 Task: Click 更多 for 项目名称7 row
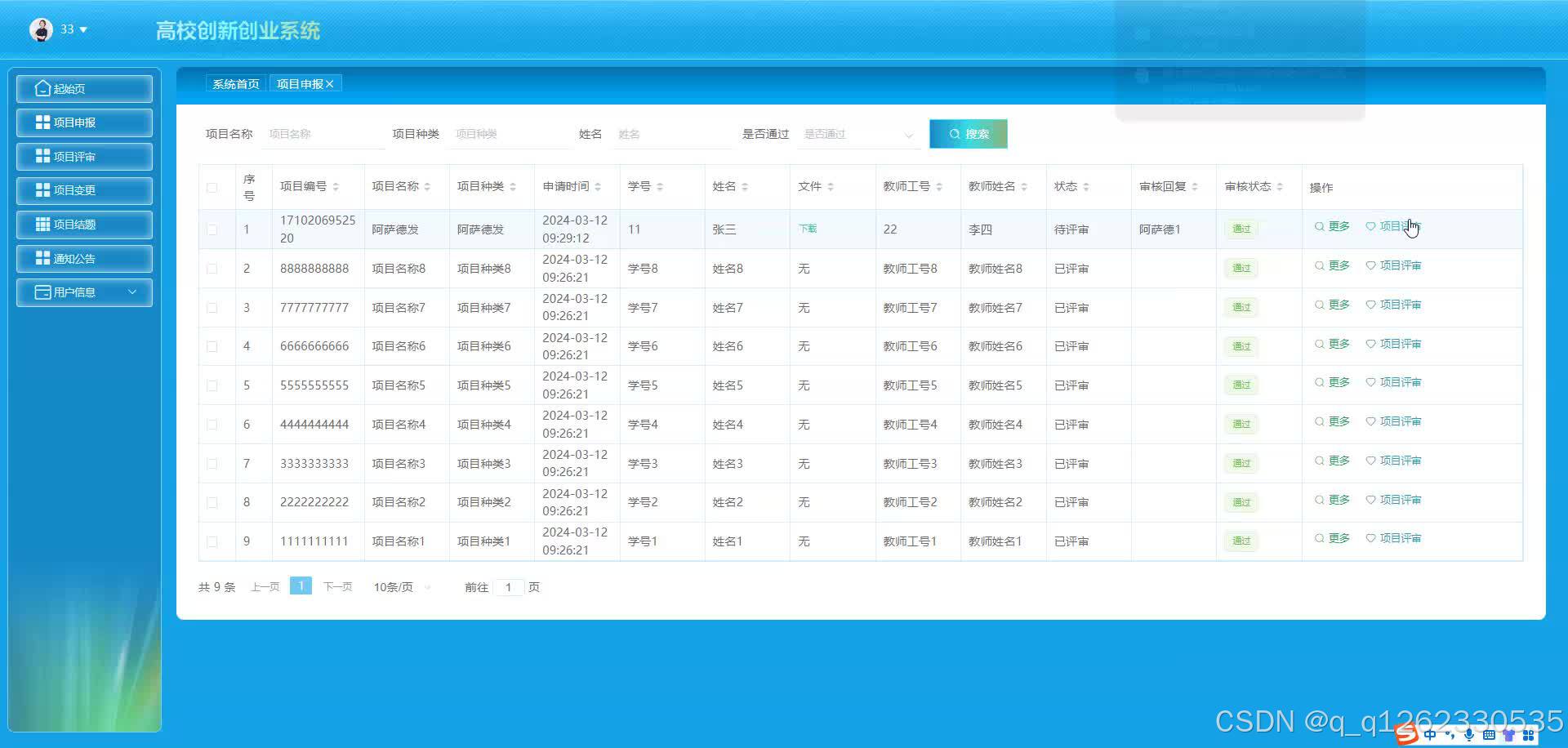pos(1332,305)
